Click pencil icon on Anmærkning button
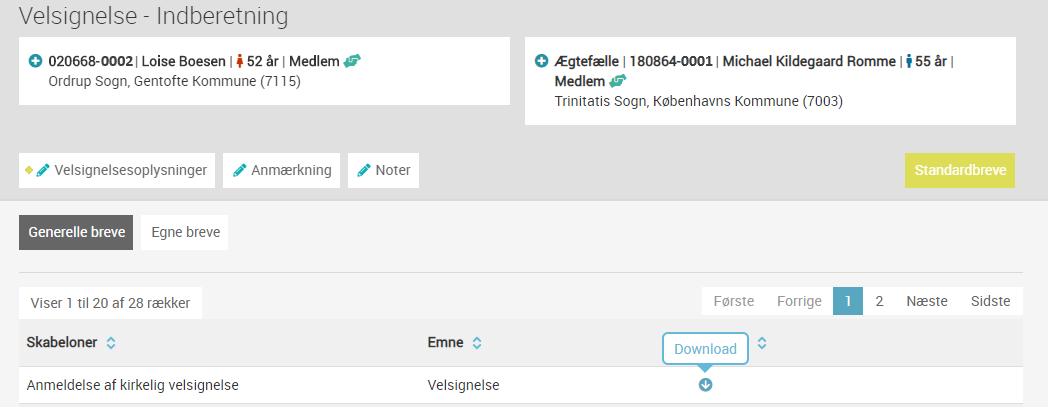1048x407 pixels. (239, 170)
